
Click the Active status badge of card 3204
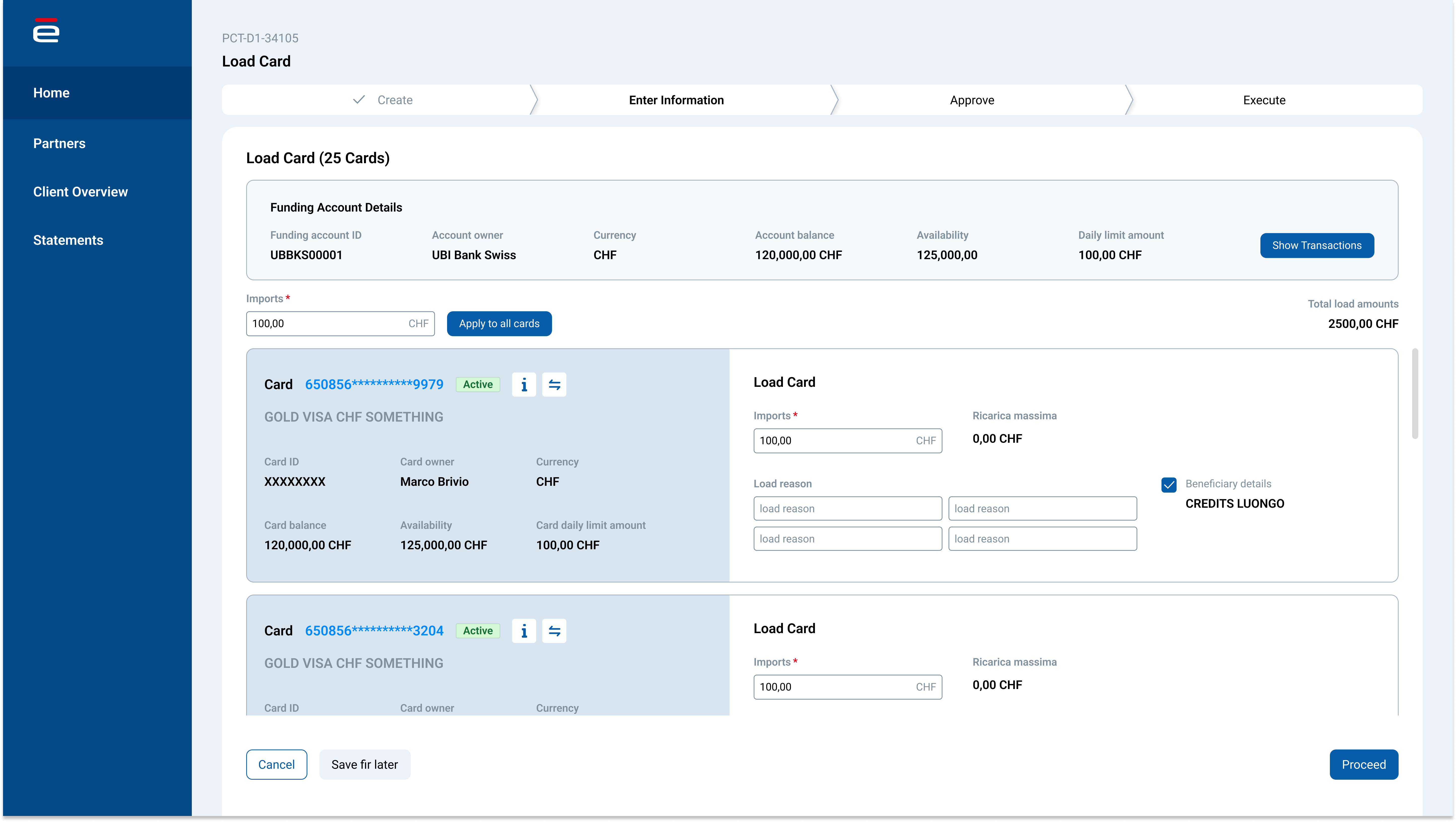coord(478,631)
